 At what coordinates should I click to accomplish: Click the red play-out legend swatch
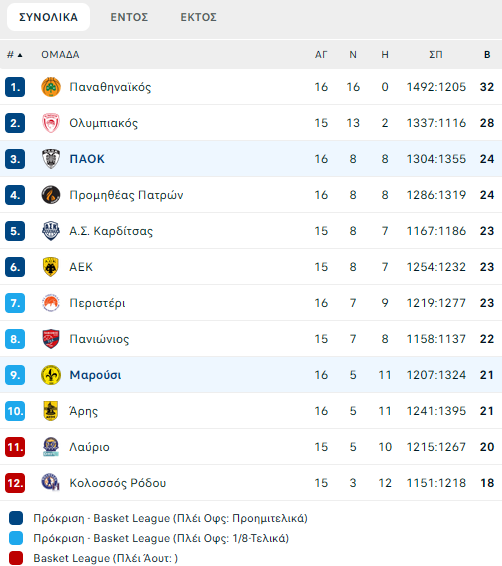pos(16,558)
